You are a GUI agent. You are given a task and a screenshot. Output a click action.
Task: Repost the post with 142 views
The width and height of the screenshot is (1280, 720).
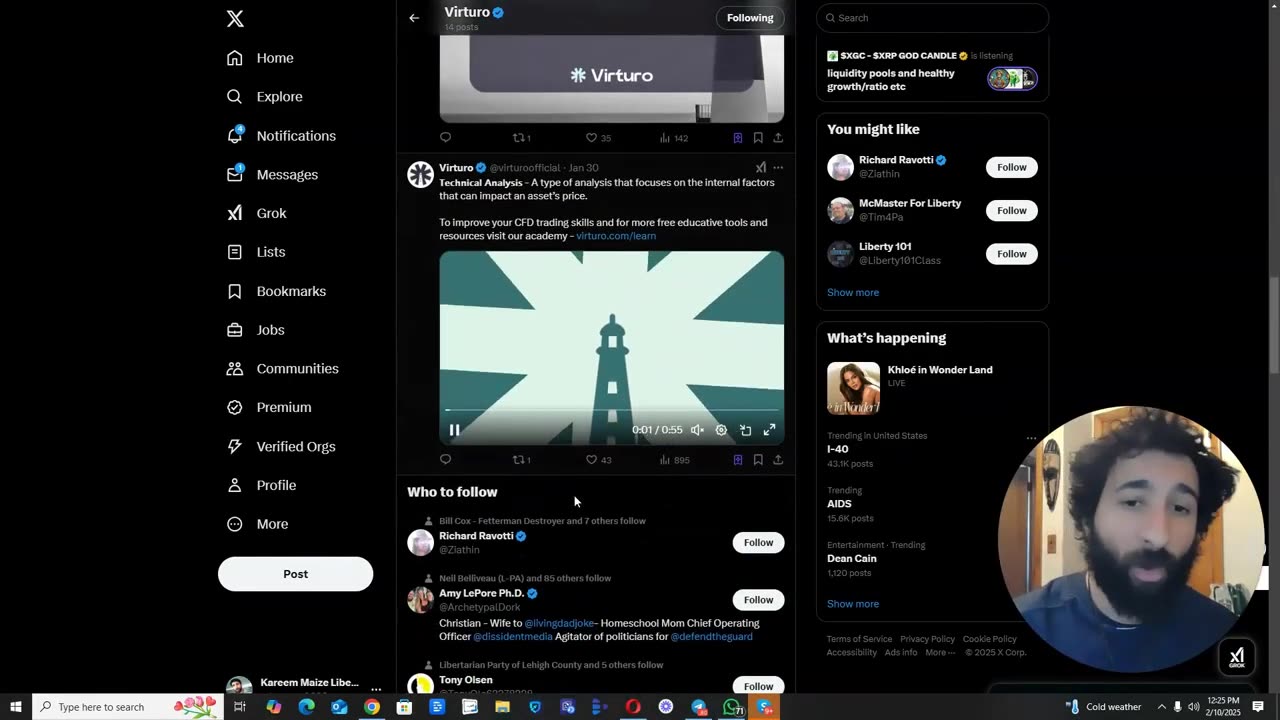coord(521,138)
